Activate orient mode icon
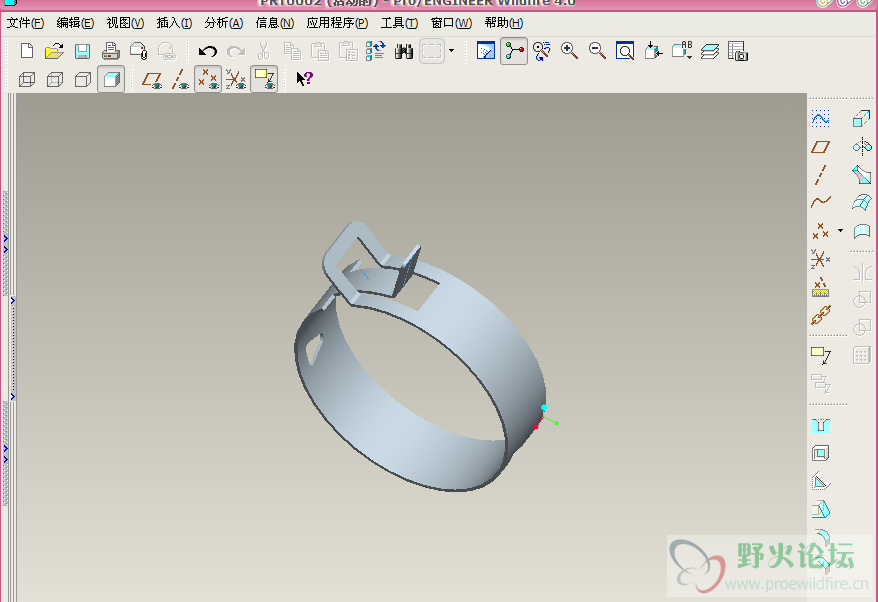This screenshot has width=878, height=602. [x=541, y=51]
